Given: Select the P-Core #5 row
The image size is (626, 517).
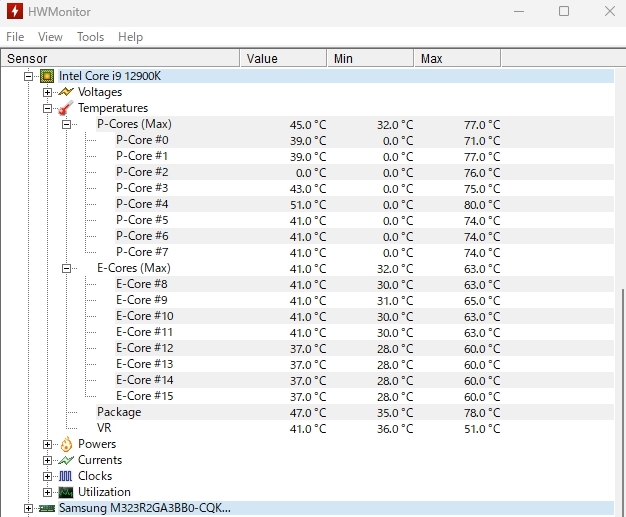Looking at the screenshot, I should 364,220.
